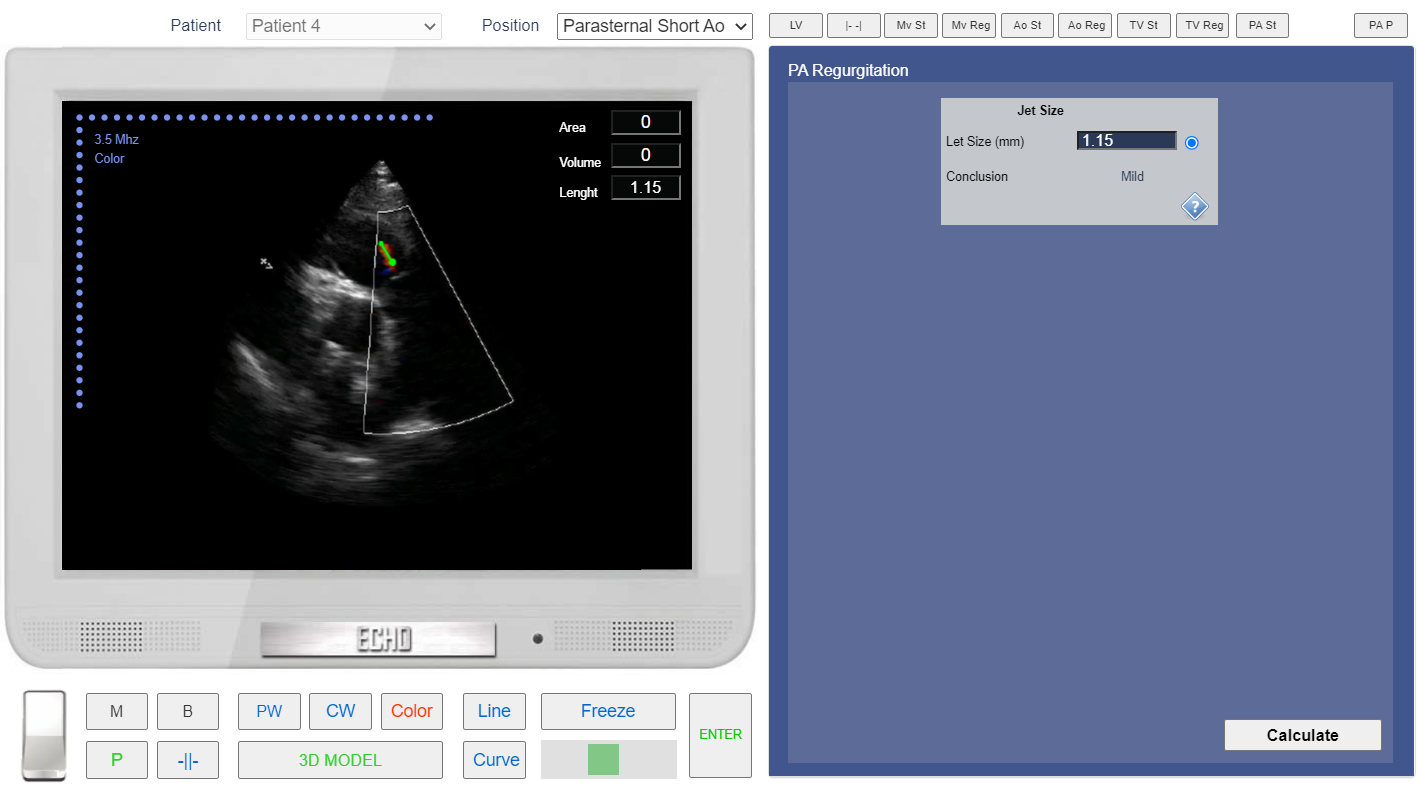Click the Freeze button
This screenshot has width=1427, height=795.
point(608,711)
